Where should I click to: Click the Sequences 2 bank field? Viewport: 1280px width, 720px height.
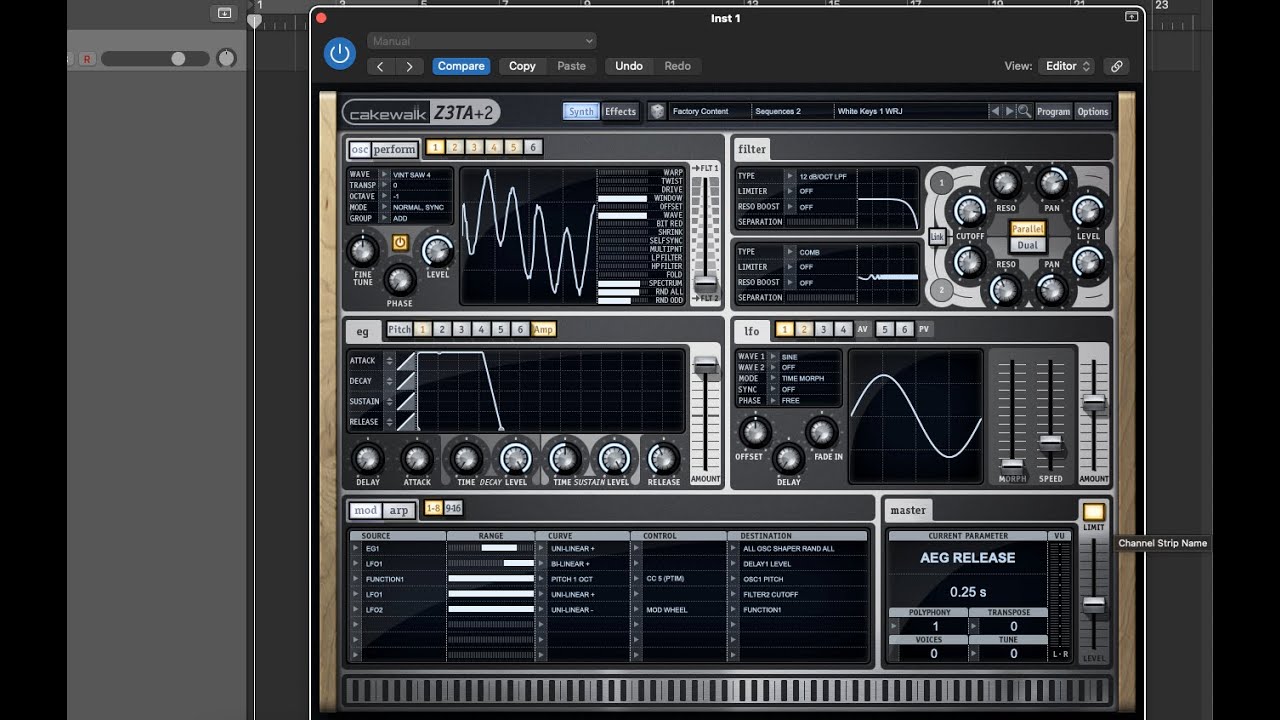[790, 111]
